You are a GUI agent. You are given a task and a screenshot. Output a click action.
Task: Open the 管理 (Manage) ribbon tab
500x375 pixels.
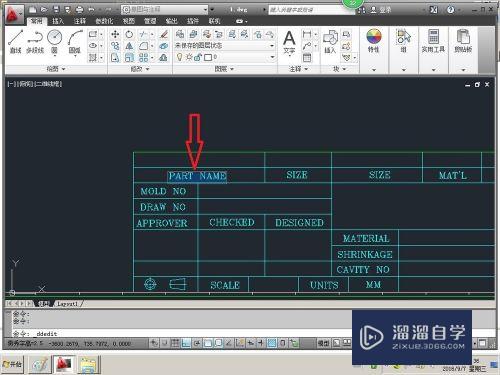(x=150, y=21)
